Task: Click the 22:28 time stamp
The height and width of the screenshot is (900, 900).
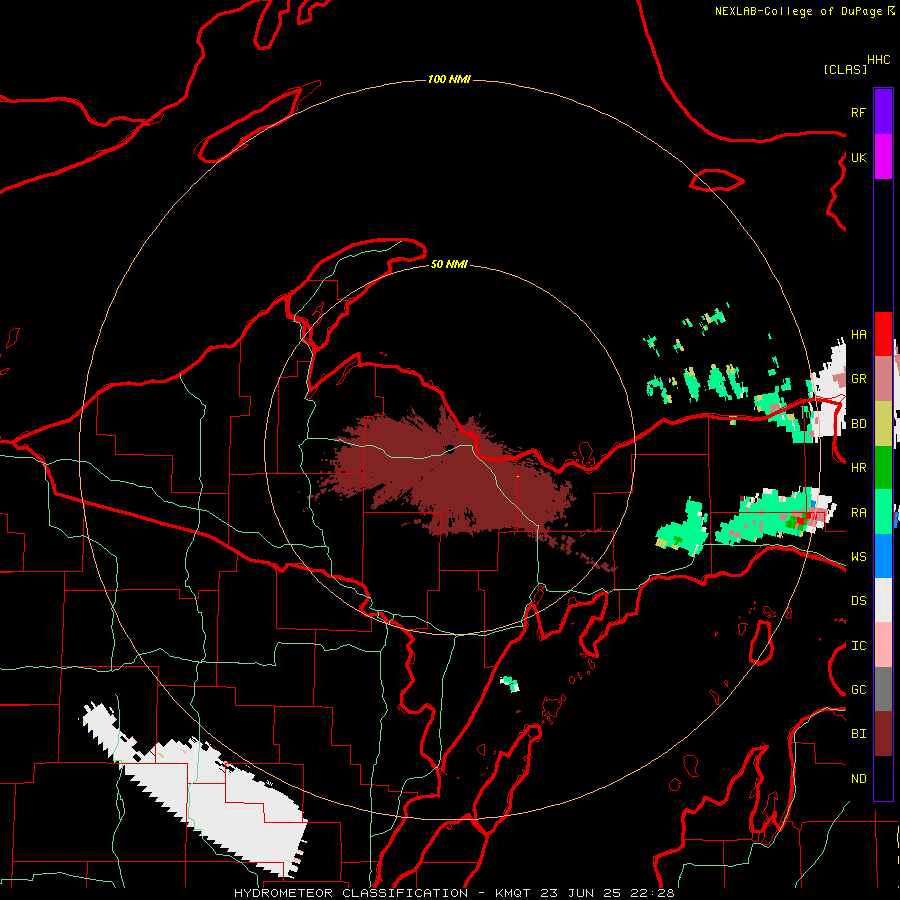Action: point(653,893)
